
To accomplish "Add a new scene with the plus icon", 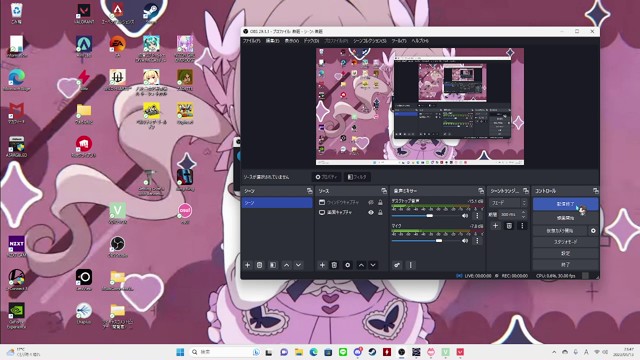I will [x=247, y=265].
